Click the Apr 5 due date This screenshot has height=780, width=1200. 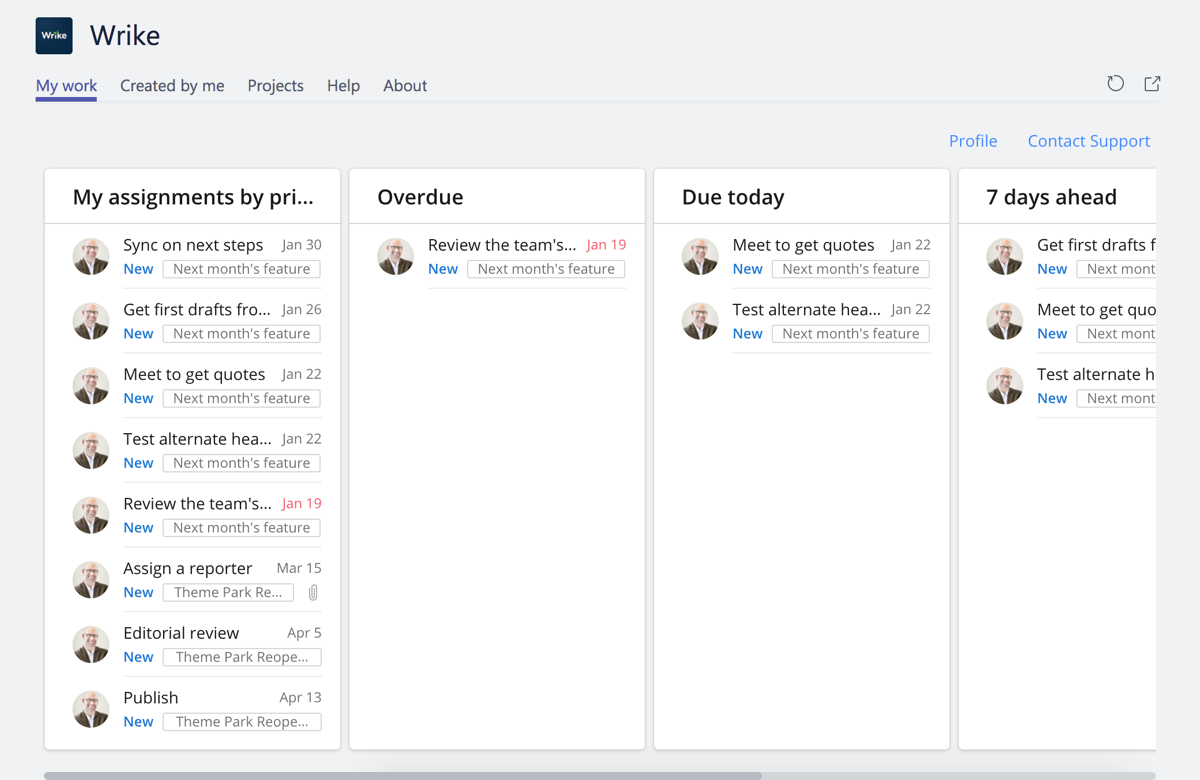click(304, 633)
